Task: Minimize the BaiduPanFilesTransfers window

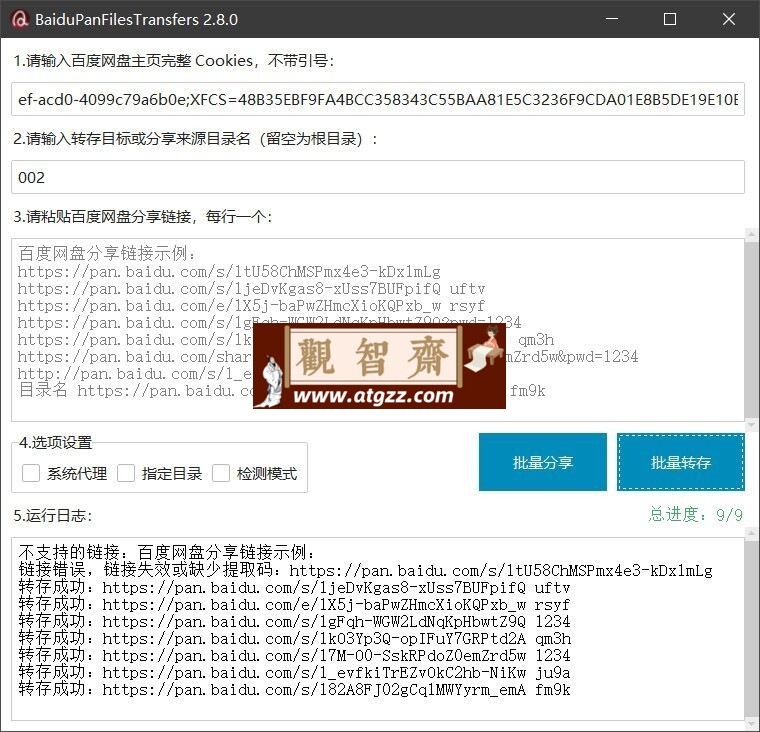Action: (612, 19)
